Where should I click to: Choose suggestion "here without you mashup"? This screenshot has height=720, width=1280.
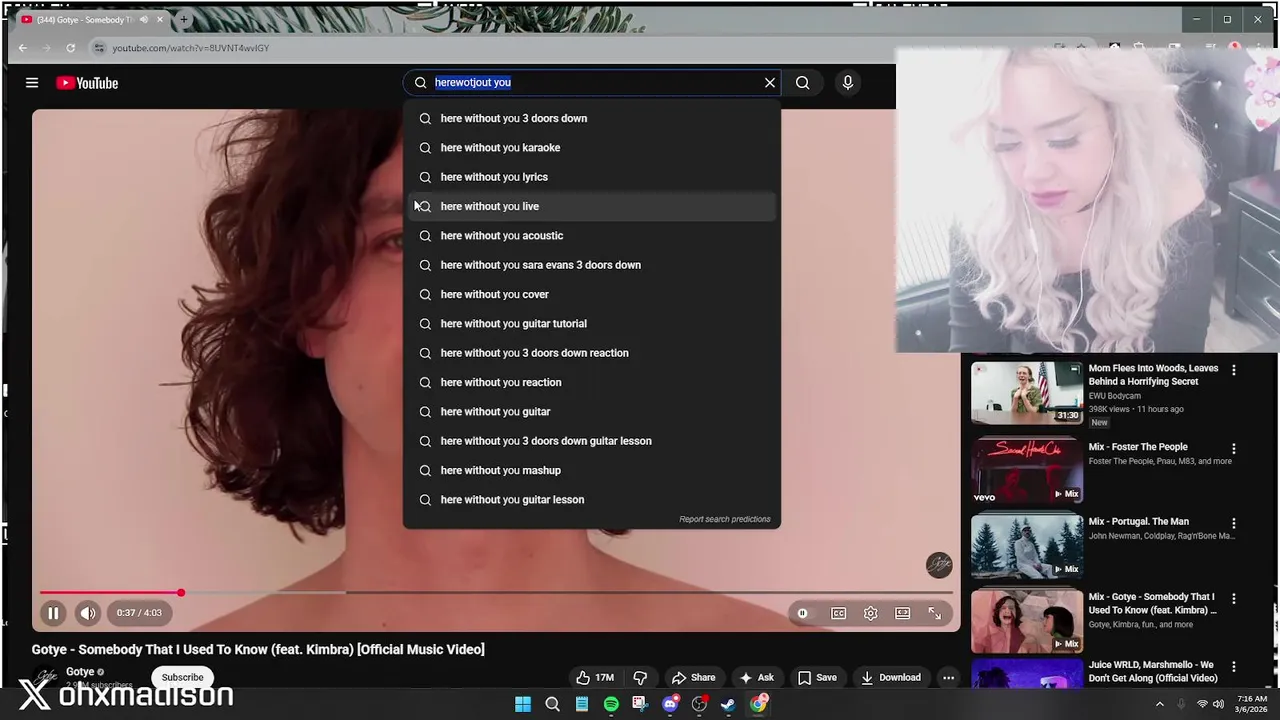coord(591,470)
